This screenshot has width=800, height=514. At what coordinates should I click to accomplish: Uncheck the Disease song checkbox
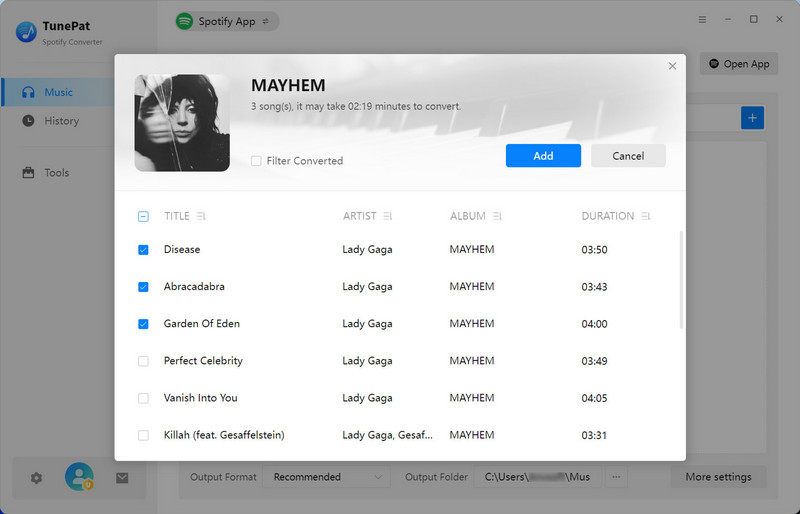[x=143, y=250]
